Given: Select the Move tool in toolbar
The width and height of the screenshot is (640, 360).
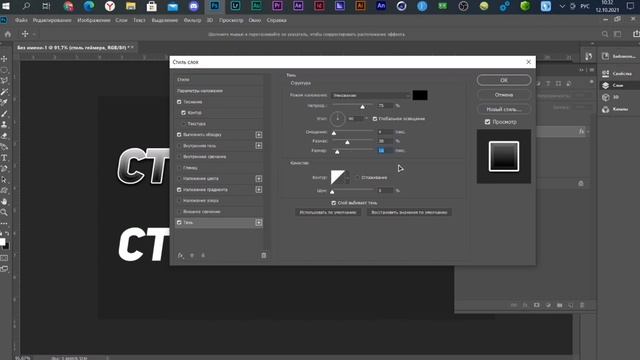Looking at the screenshot, I should (x=4, y=59).
